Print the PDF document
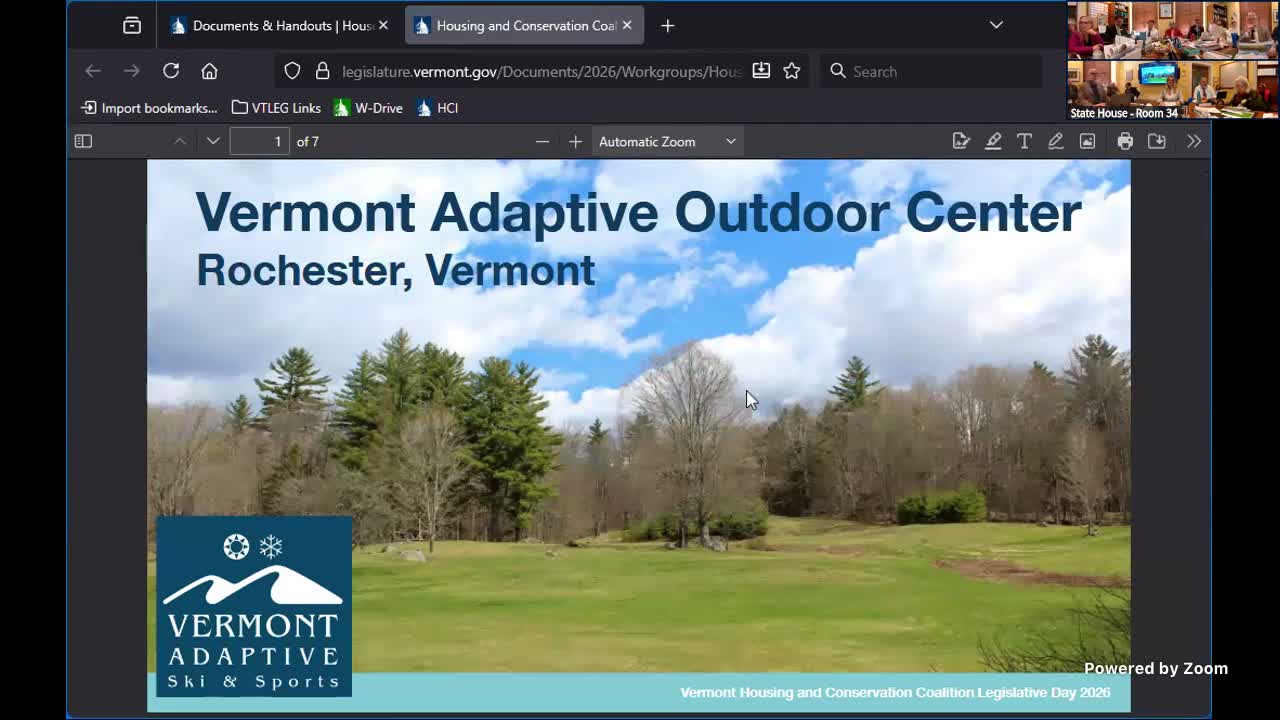Viewport: 1280px width, 720px height. 1125,140
